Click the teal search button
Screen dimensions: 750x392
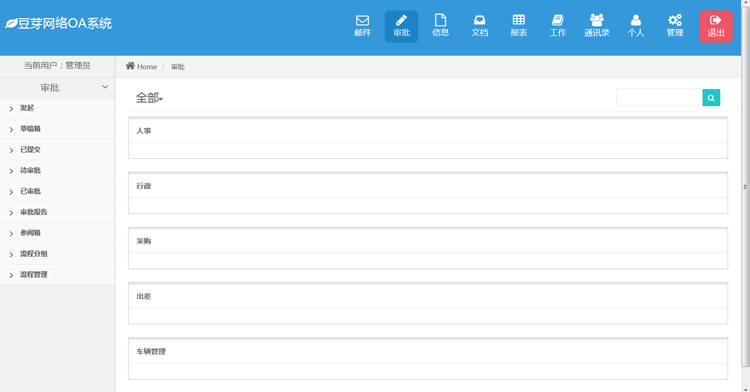711,98
